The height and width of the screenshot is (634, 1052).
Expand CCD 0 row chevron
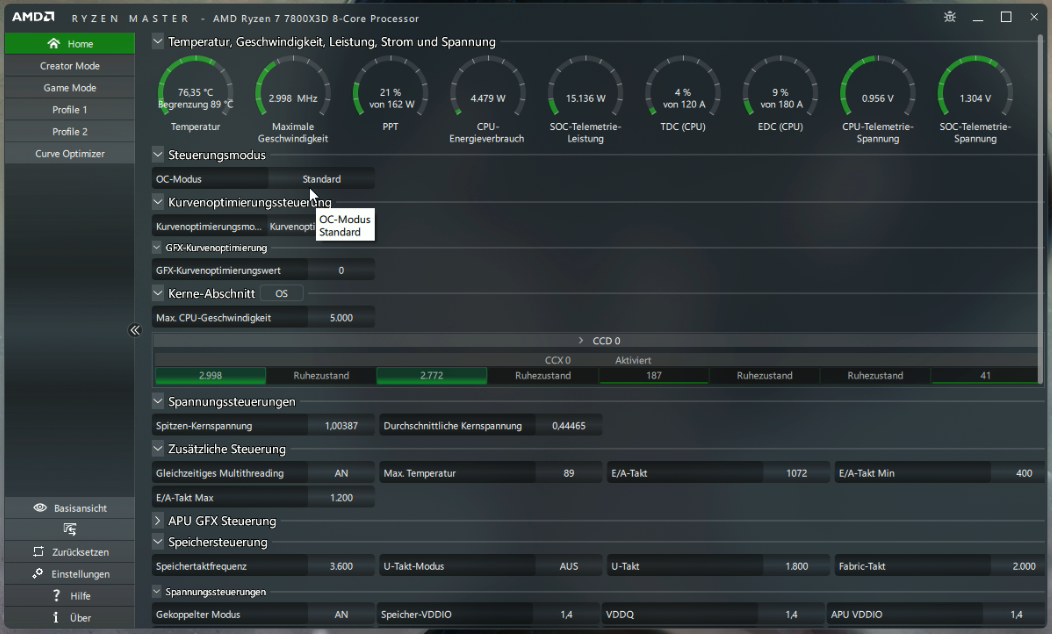click(581, 341)
